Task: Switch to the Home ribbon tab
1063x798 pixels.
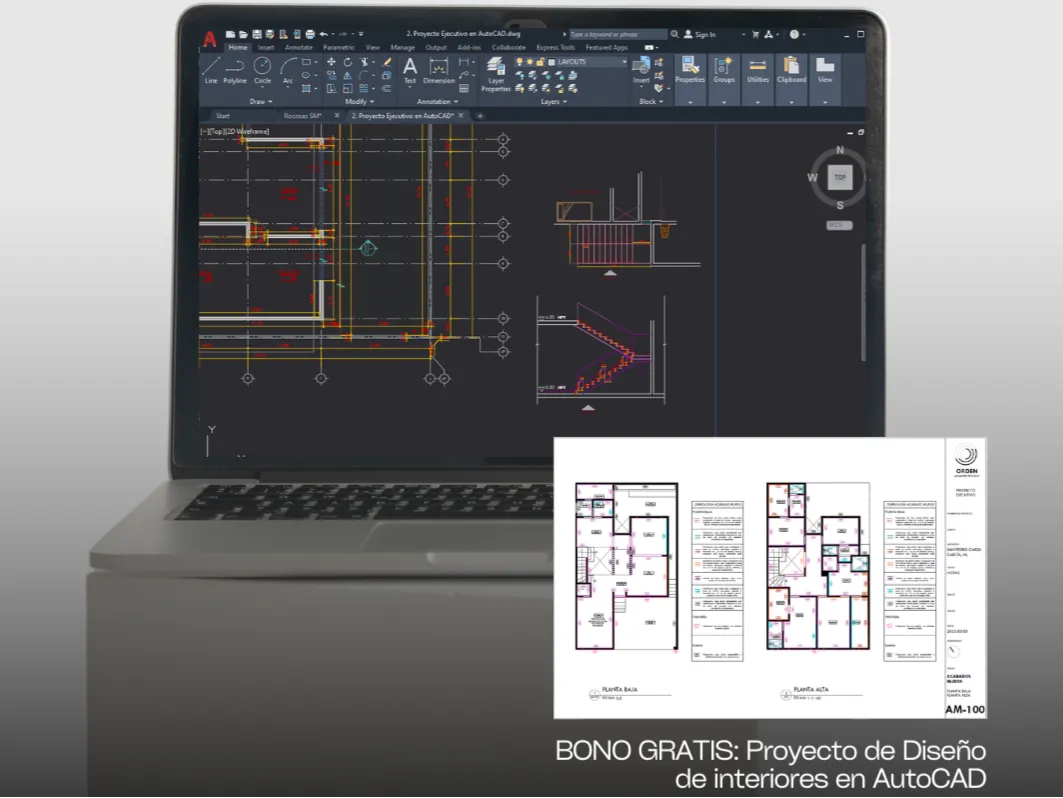Action: (238, 47)
